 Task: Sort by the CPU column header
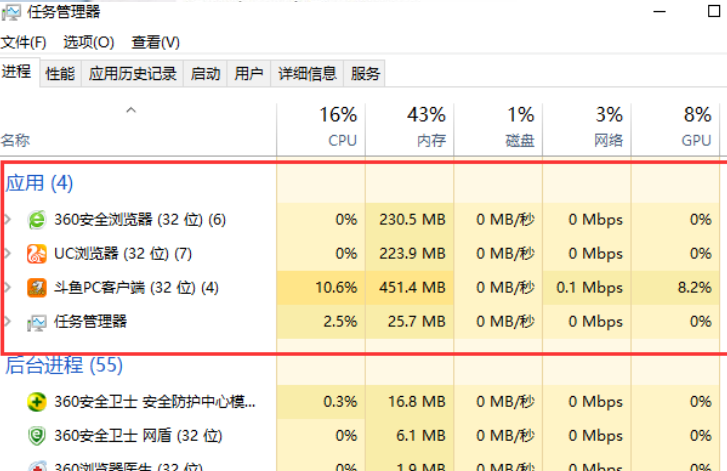(x=321, y=129)
